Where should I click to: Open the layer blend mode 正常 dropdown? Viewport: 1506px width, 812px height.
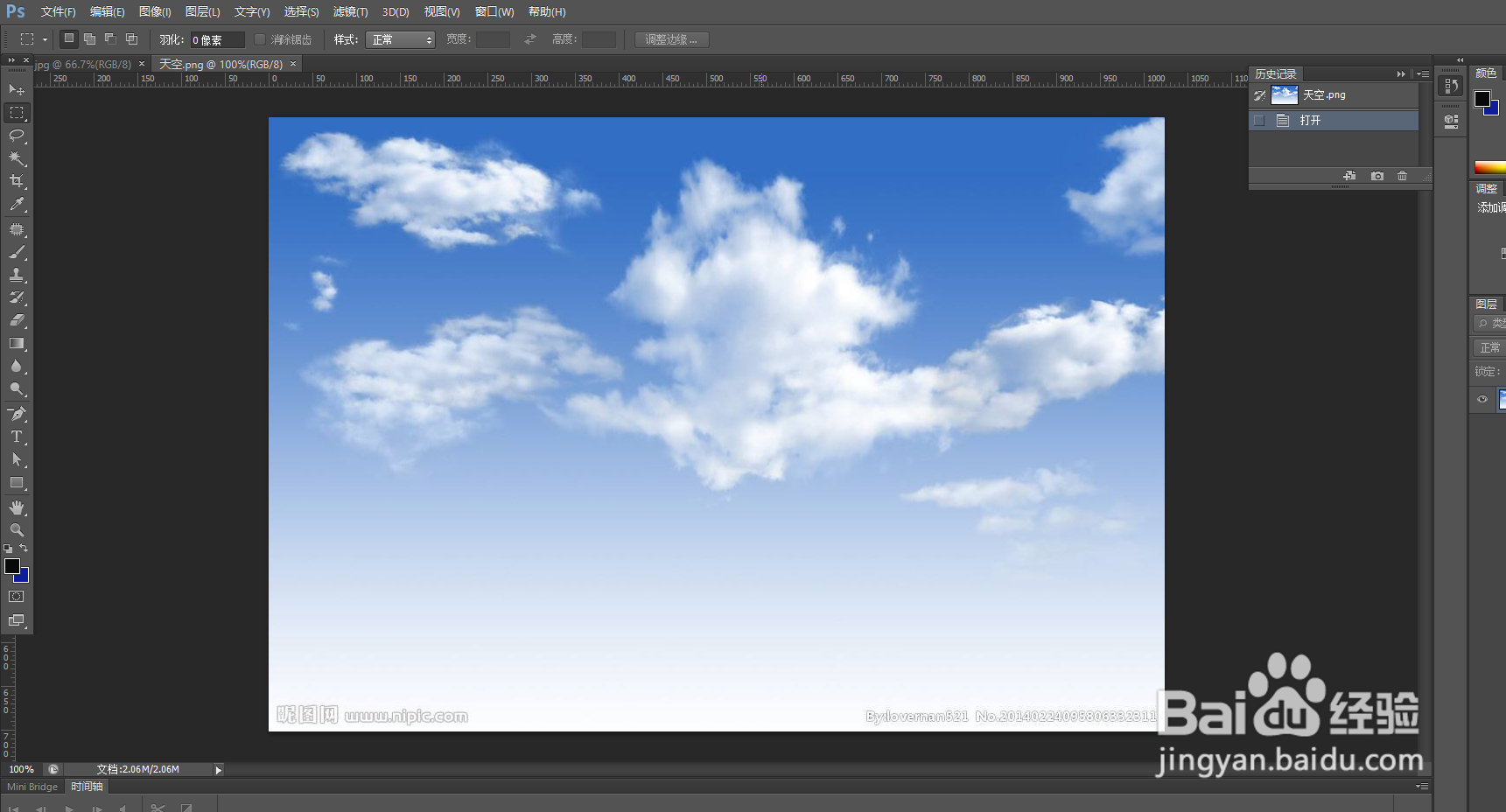point(1489,347)
